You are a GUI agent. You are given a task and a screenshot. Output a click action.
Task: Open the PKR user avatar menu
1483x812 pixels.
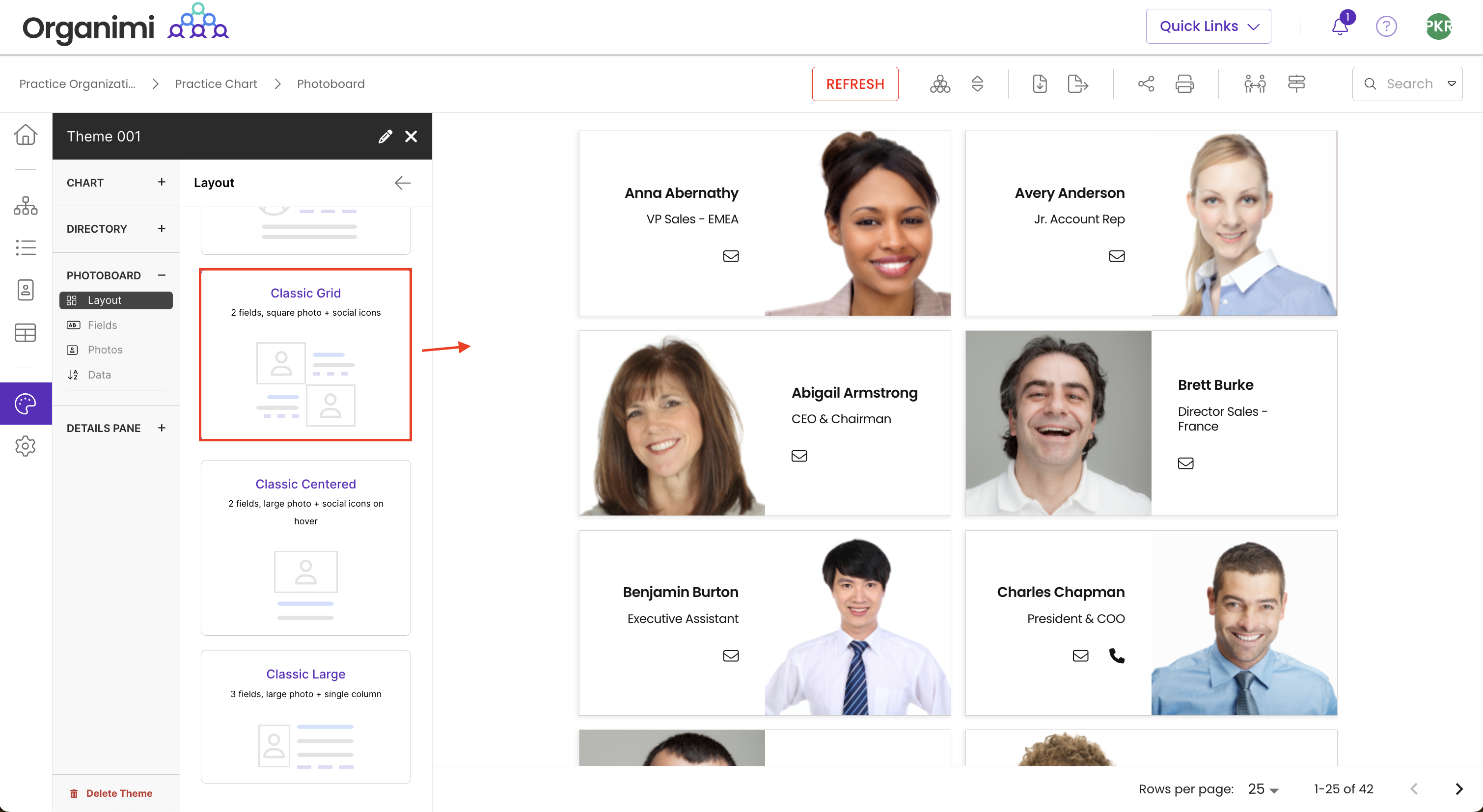point(1438,26)
